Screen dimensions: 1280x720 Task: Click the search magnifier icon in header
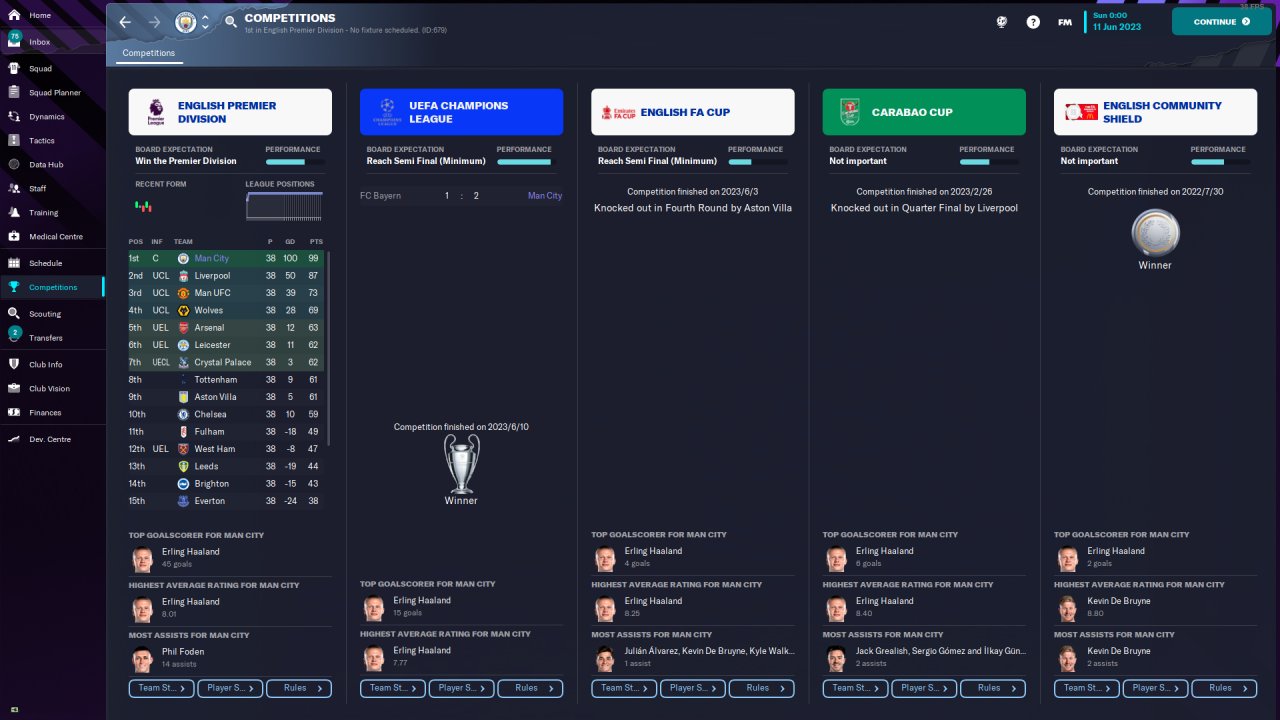231,21
